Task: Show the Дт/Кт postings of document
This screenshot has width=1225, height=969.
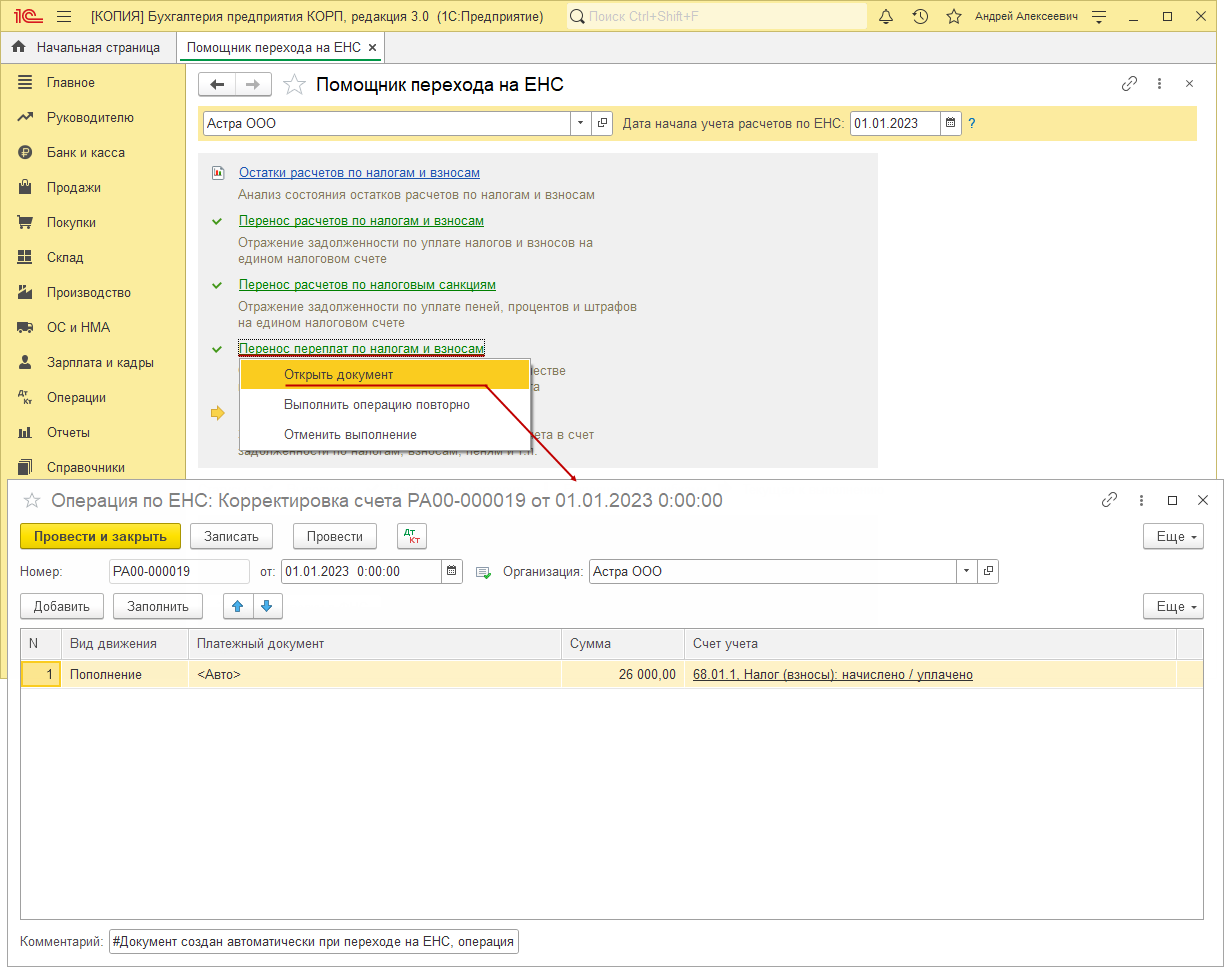Action: pyautogui.click(x=411, y=536)
